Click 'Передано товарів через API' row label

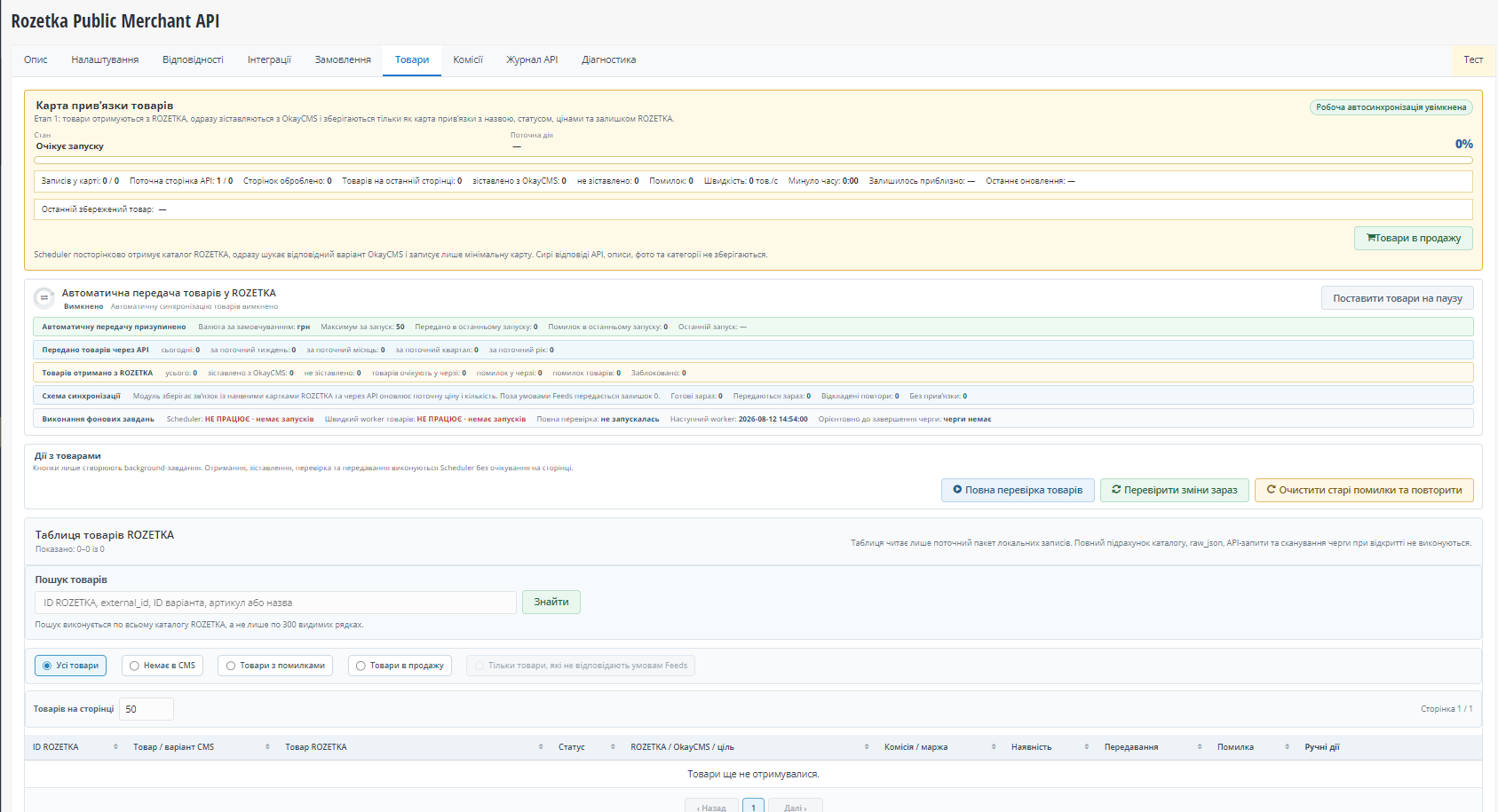coord(95,350)
